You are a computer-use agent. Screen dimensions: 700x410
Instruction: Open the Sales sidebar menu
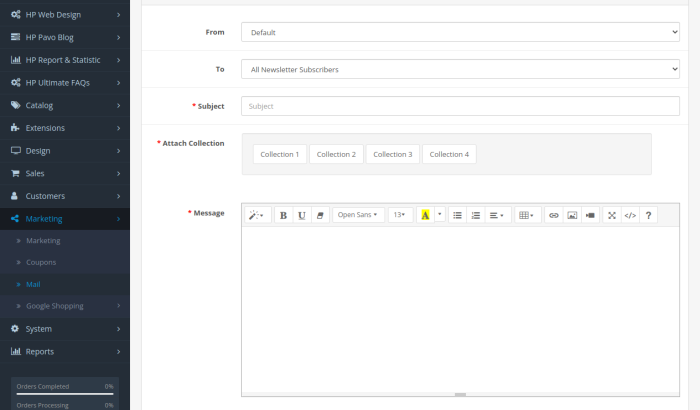[x=65, y=173]
